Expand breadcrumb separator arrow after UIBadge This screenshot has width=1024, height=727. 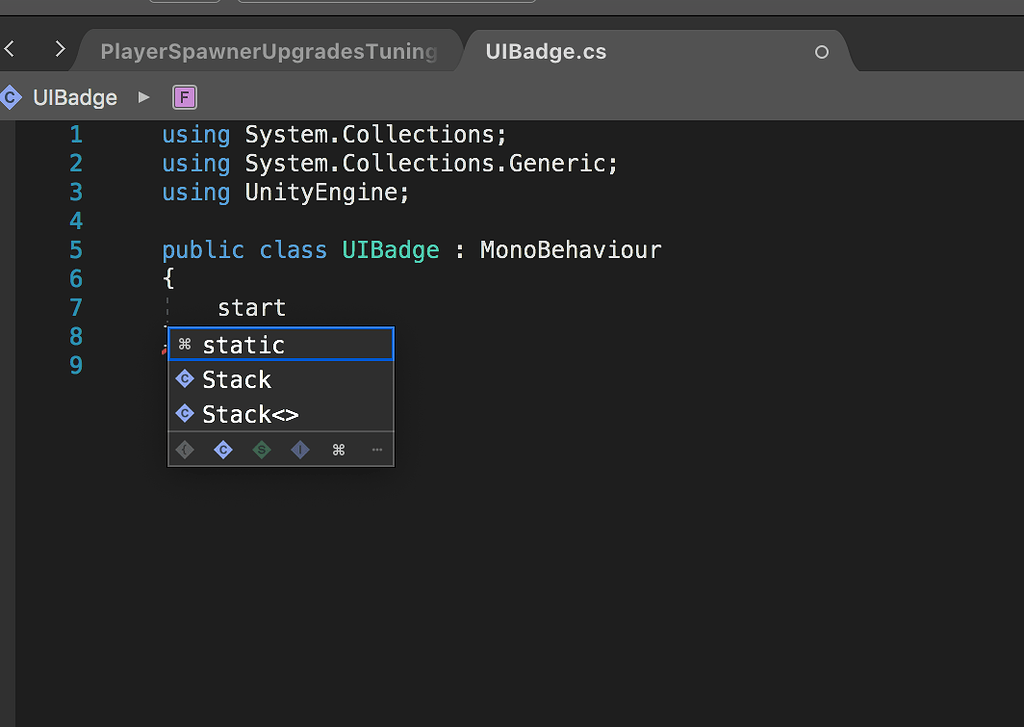point(144,97)
